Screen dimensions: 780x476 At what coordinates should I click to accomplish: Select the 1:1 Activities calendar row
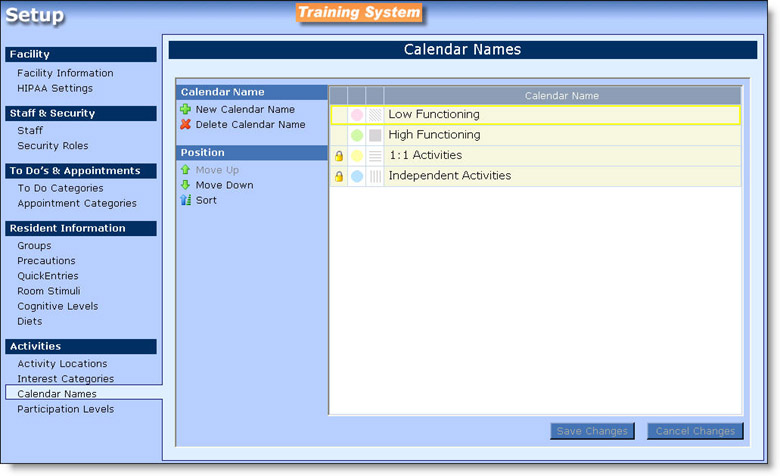tap(535, 156)
